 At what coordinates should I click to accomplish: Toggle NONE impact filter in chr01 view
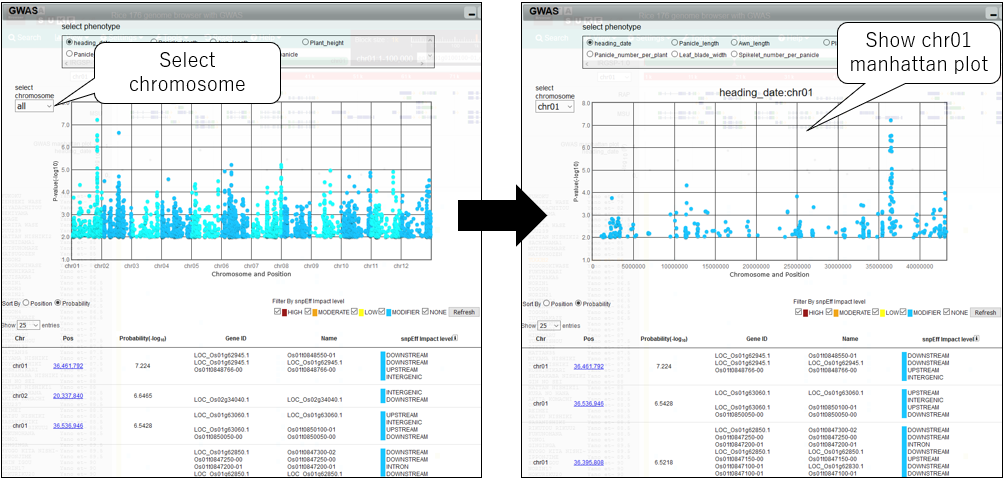click(x=947, y=312)
